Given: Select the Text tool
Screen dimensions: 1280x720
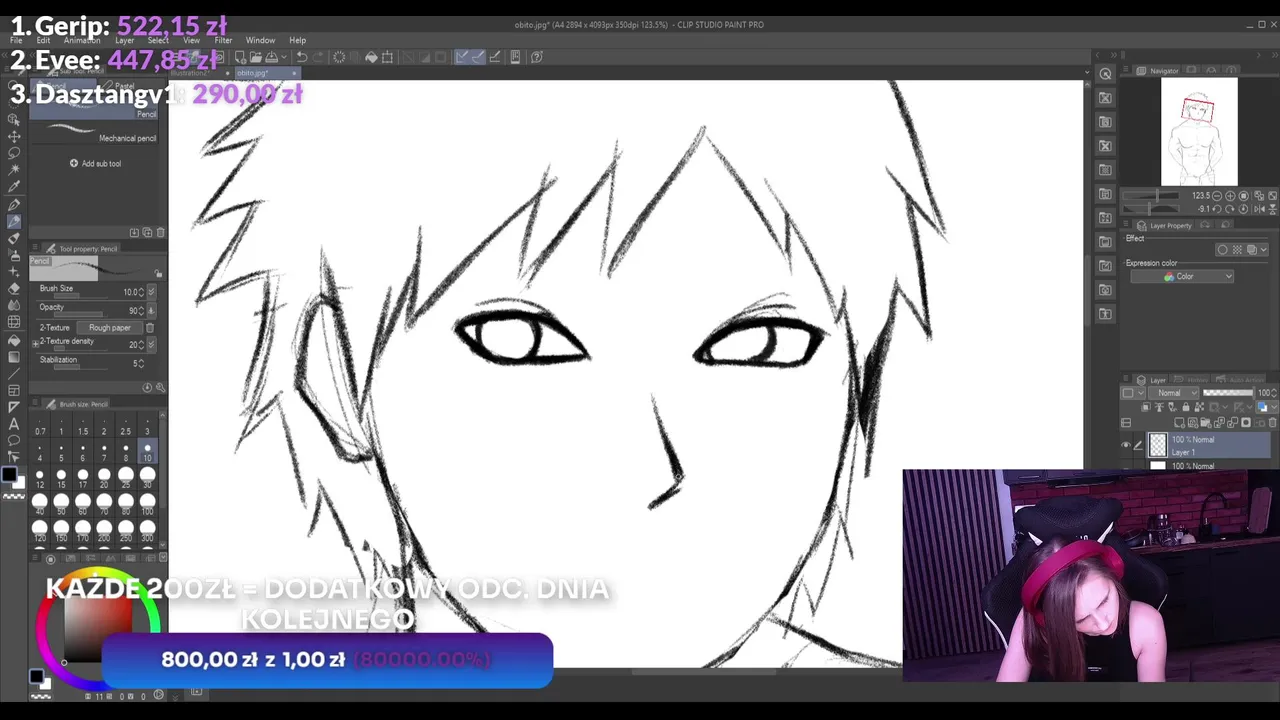Looking at the screenshot, I should point(14,424).
